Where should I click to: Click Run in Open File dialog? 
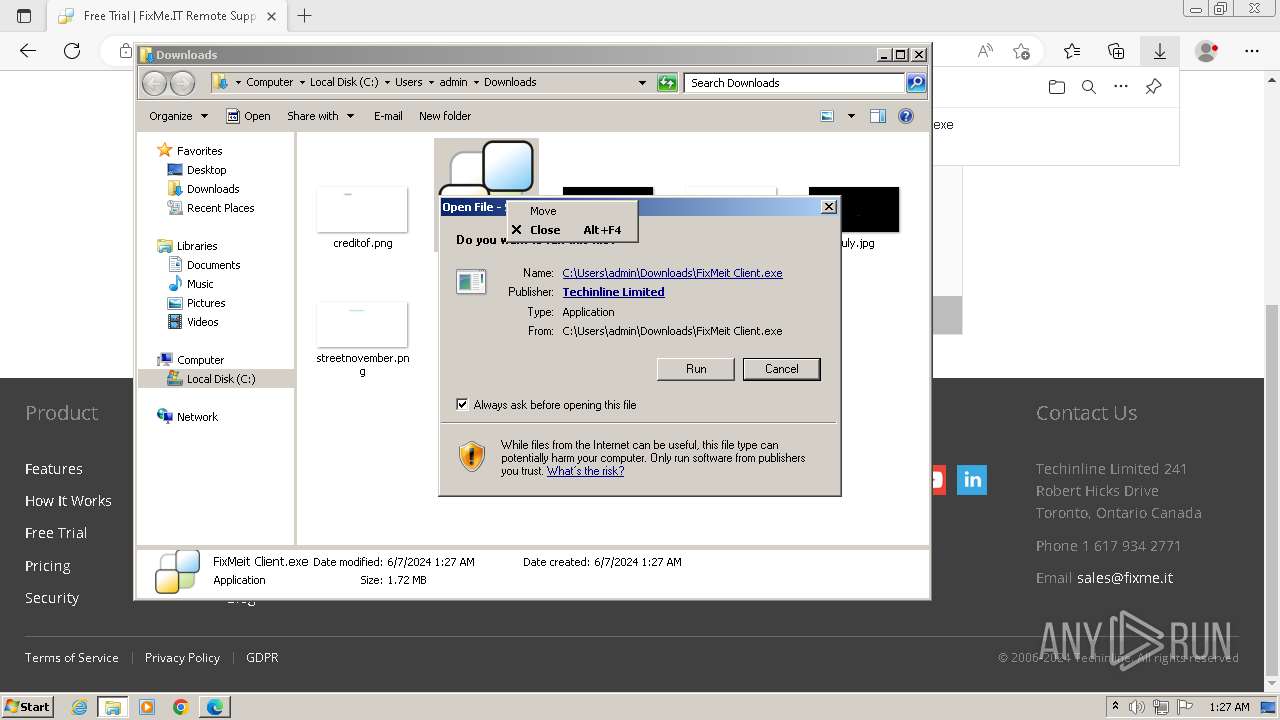[696, 369]
